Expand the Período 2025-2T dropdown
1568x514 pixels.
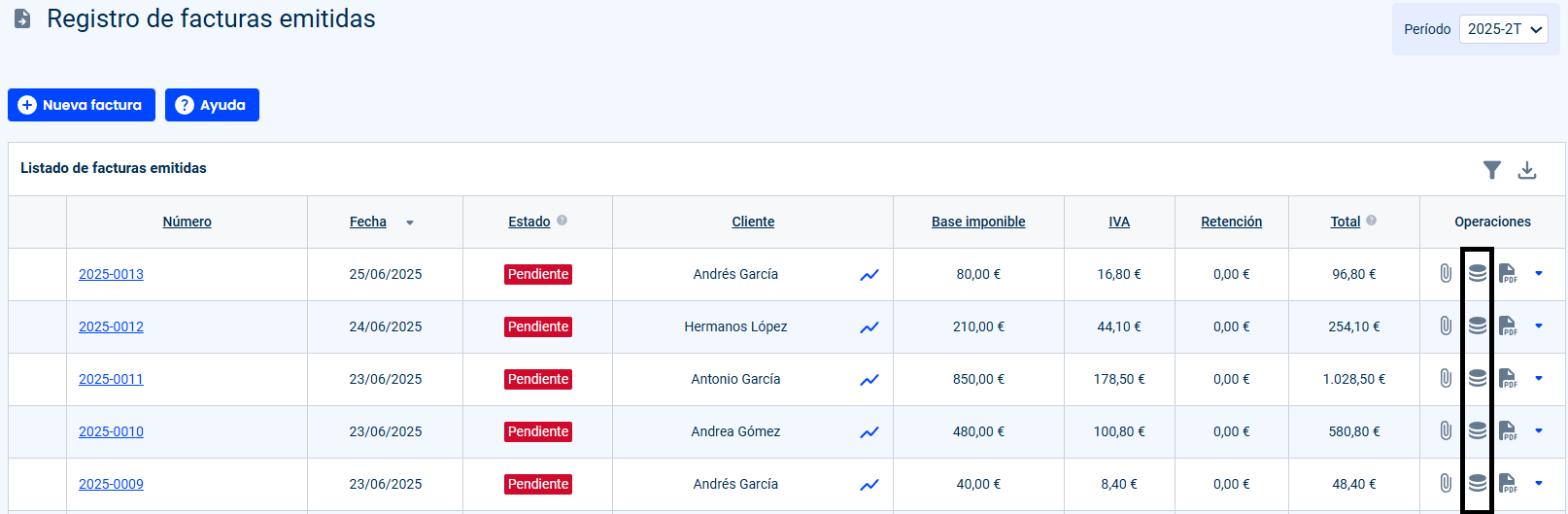(x=1504, y=29)
